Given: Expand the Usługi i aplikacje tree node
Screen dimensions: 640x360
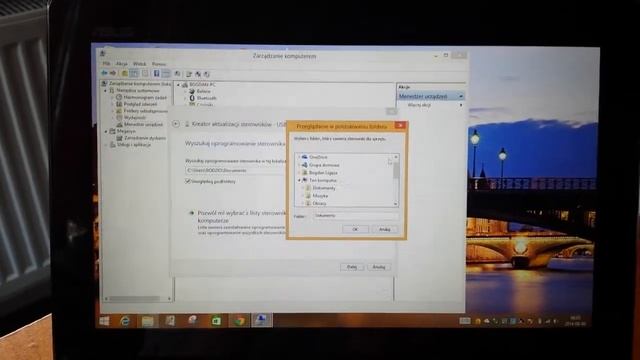Looking at the screenshot, I should (x=106, y=144).
